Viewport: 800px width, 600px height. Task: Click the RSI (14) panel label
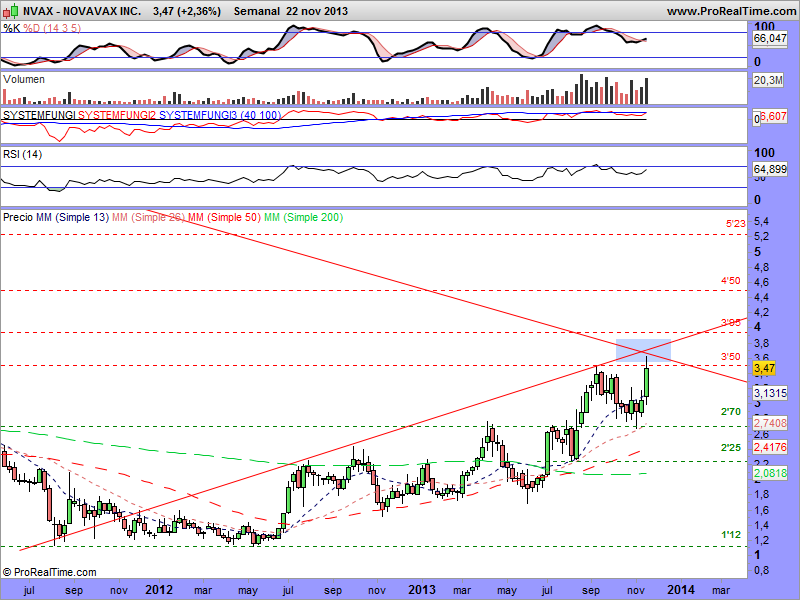(x=22, y=154)
